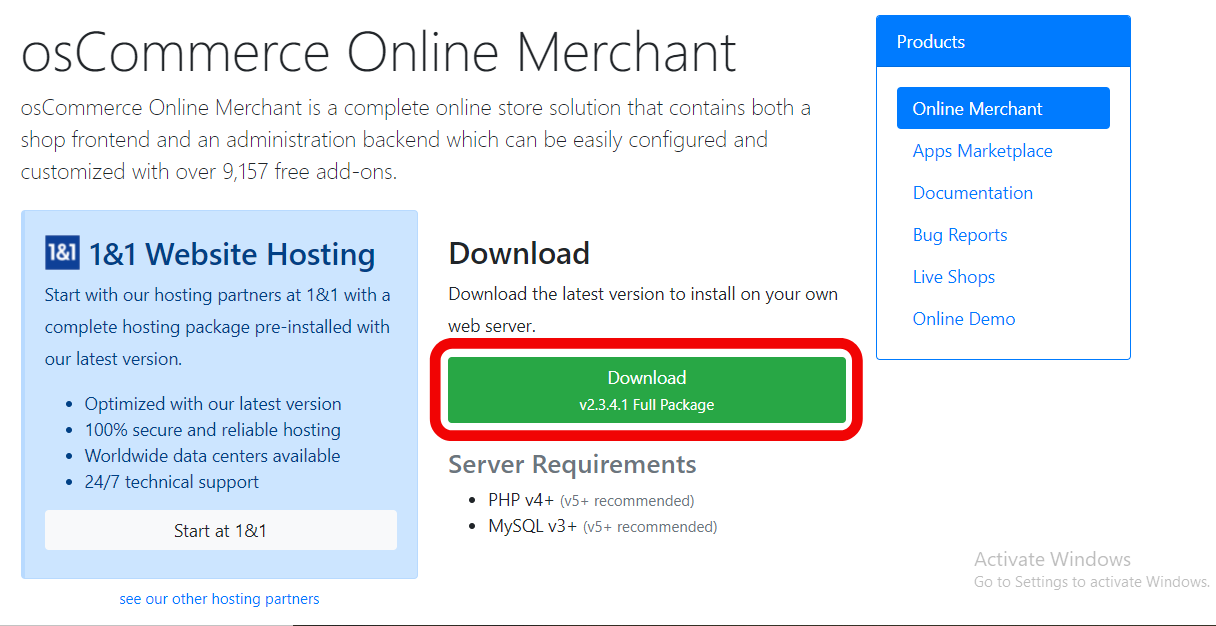The height and width of the screenshot is (626, 1216).
Task: Select the osCommerce Online Merchant heading
Action: [378, 51]
